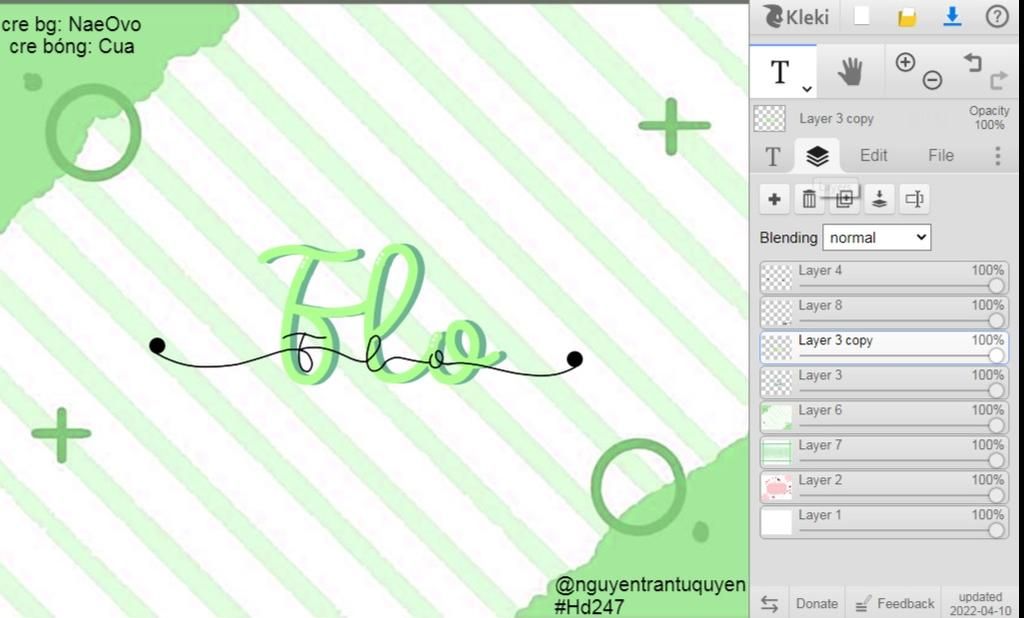This screenshot has height=618, width=1024.
Task: Adjust Layer 4 opacity slider
Action: point(996,285)
